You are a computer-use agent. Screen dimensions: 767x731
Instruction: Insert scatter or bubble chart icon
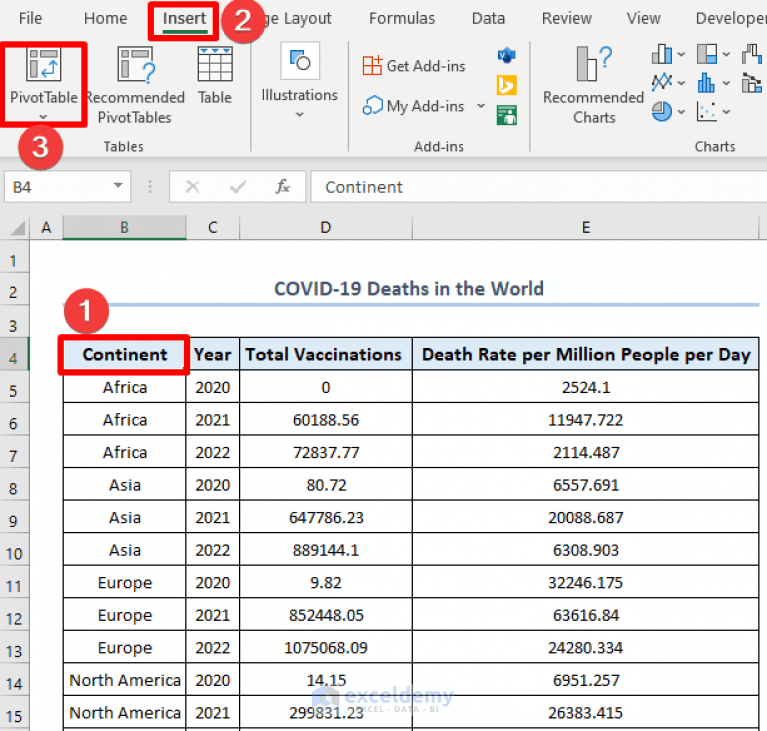tap(707, 112)
